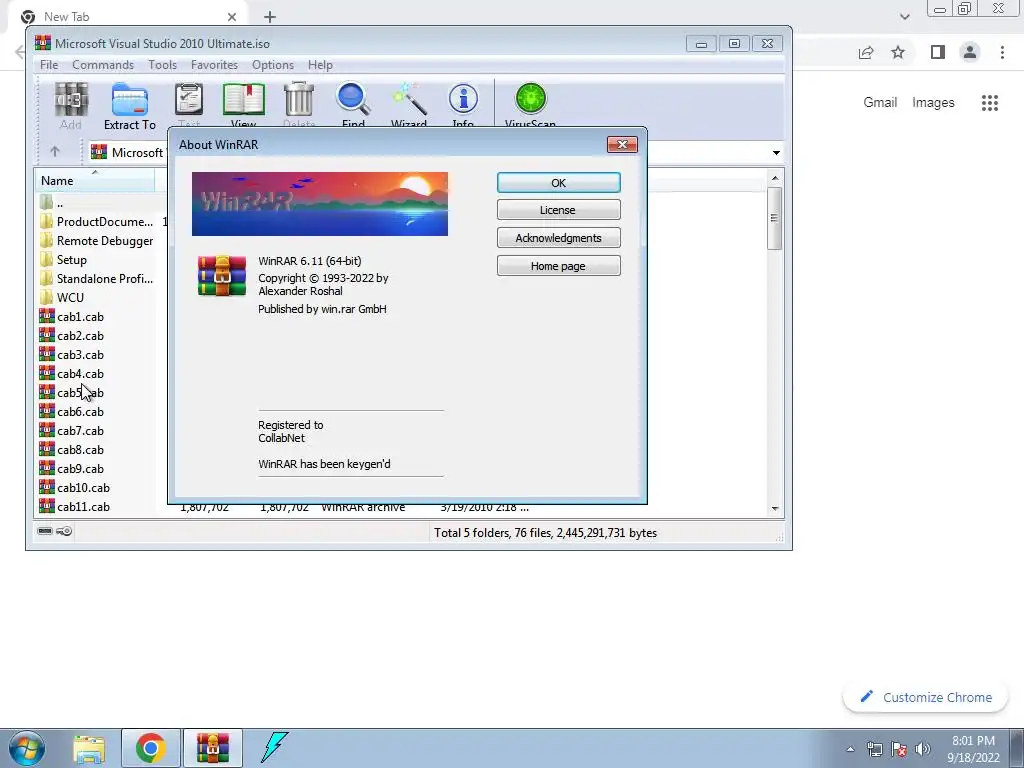This screenshot has width=1024, height=768.
Task: Click the cab1.cab file icon
Action: [46, 316]
